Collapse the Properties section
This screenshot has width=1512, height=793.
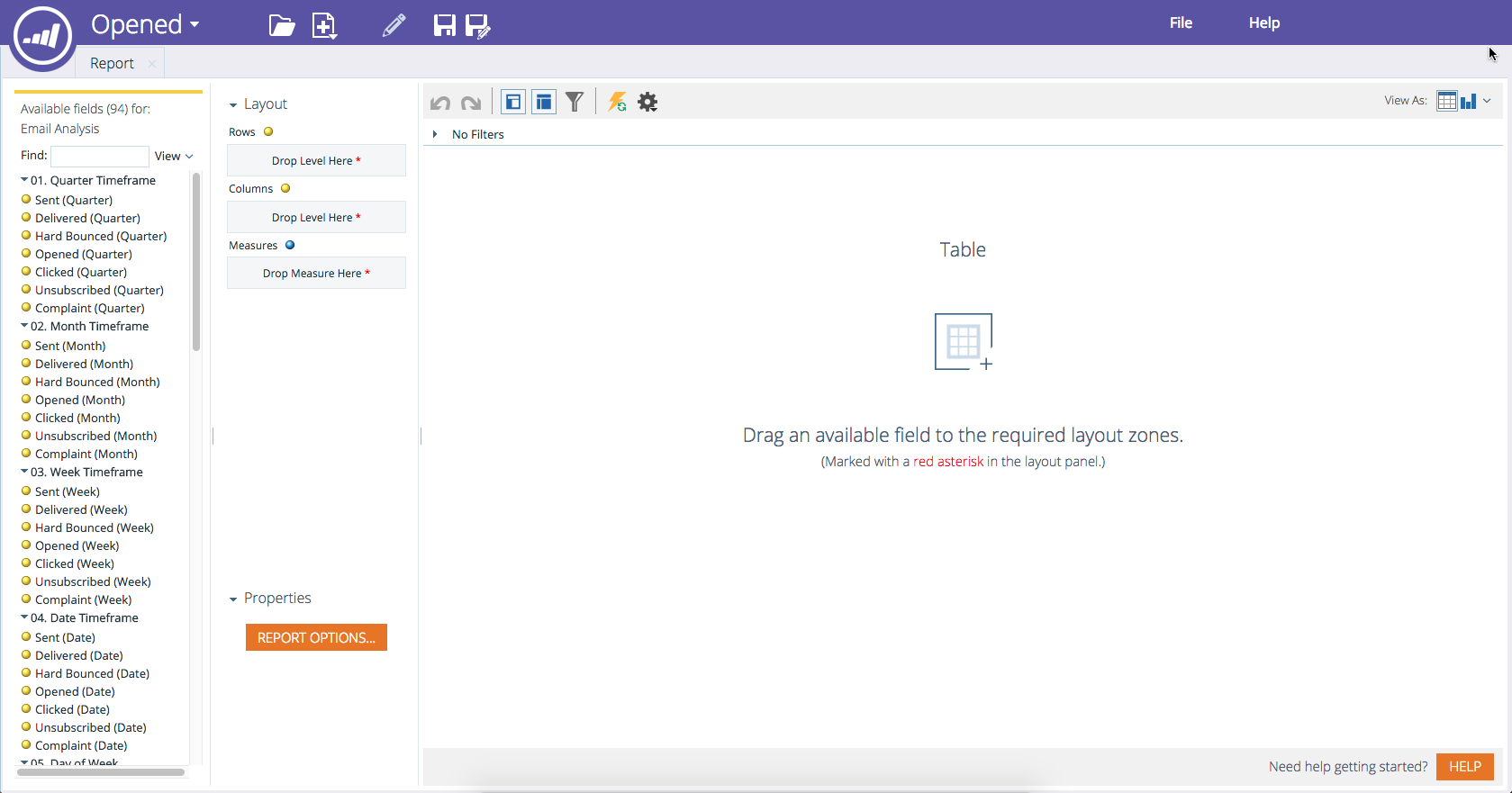(x=233, y=599)
